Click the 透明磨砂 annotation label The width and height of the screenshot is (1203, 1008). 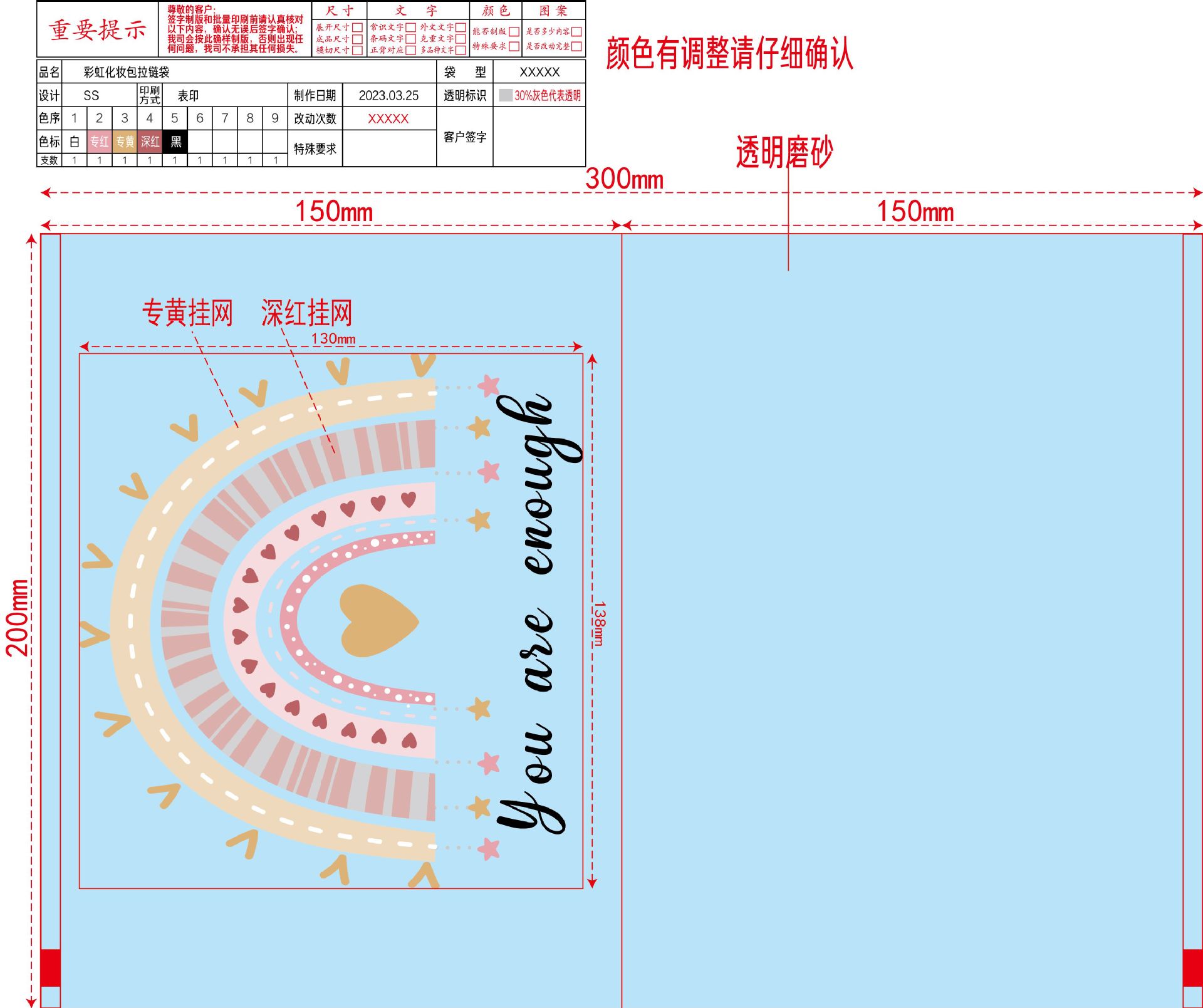[784, 152]
